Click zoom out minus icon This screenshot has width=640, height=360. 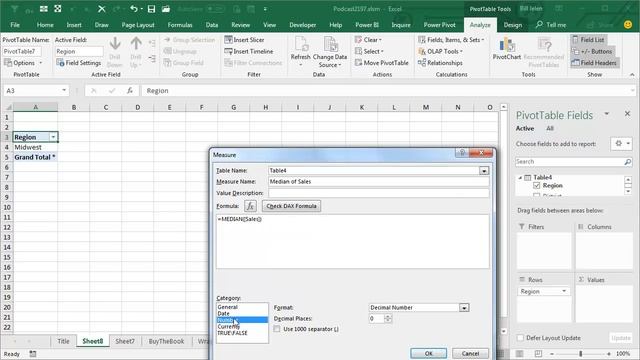pyautogui.click(x=552, y=353)
